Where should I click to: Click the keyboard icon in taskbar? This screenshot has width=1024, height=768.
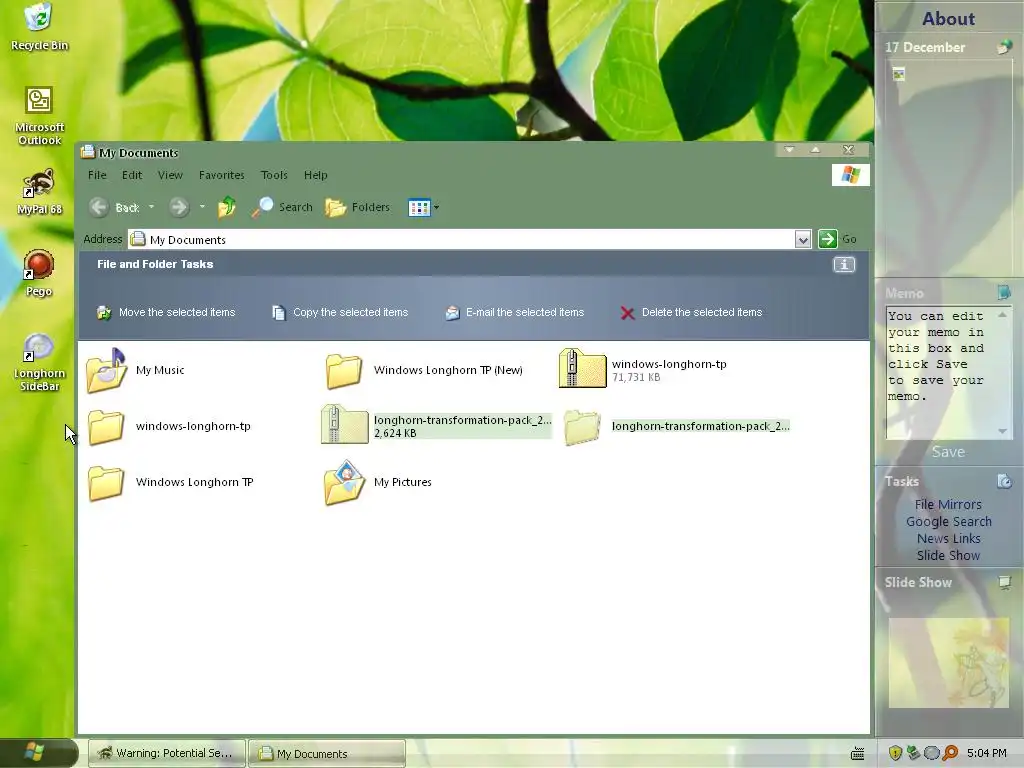click(x=857, y=754)
